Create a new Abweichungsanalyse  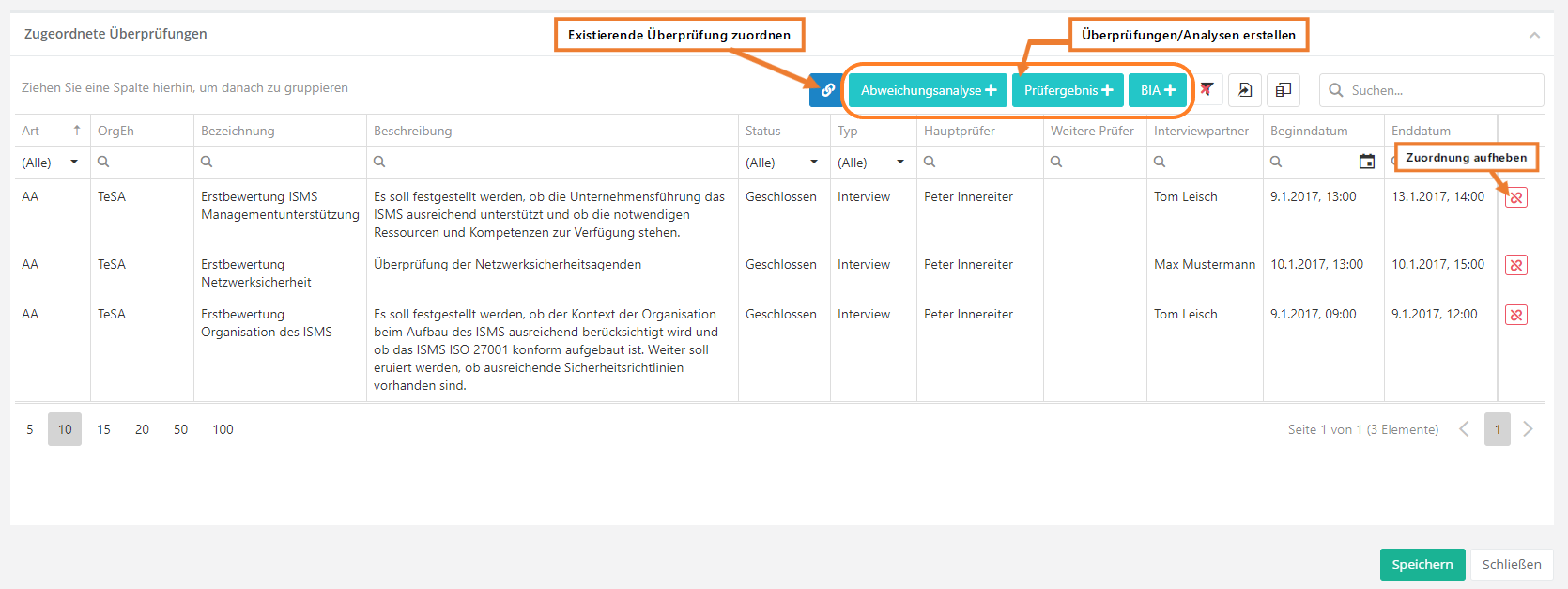tap(928, 90)
